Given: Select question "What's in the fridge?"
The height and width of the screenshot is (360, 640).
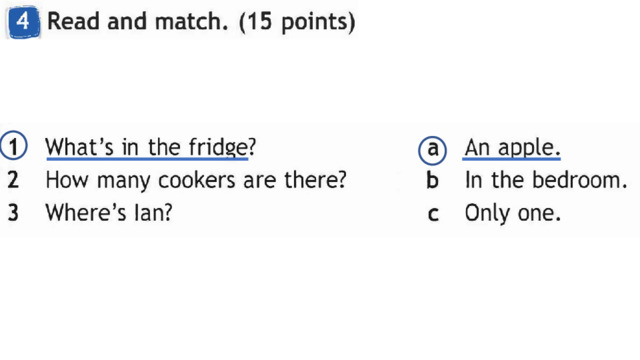Looking at the screenshot, I should tap(151, 147).
